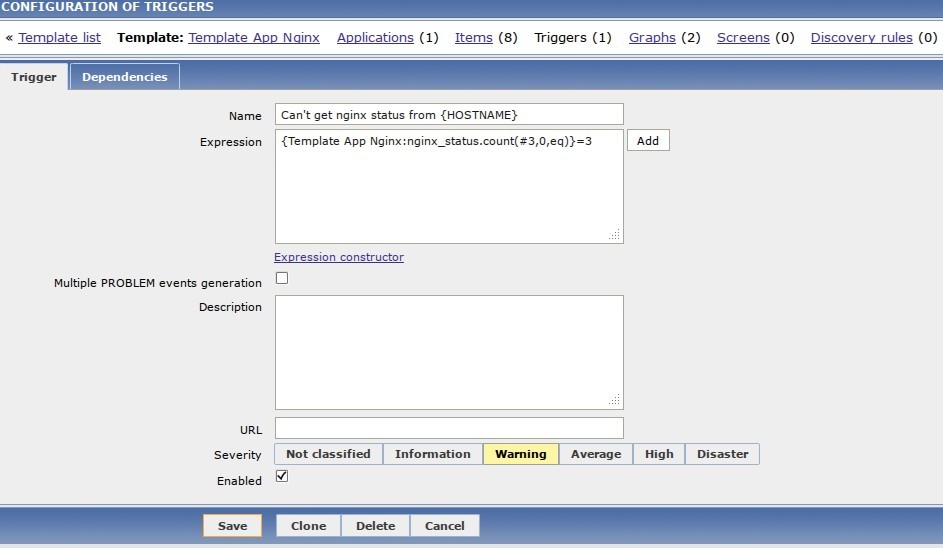Viewport: 943px width, 548px height.
Task: Click the 'Severity' field label
Action: click(238, 455)
